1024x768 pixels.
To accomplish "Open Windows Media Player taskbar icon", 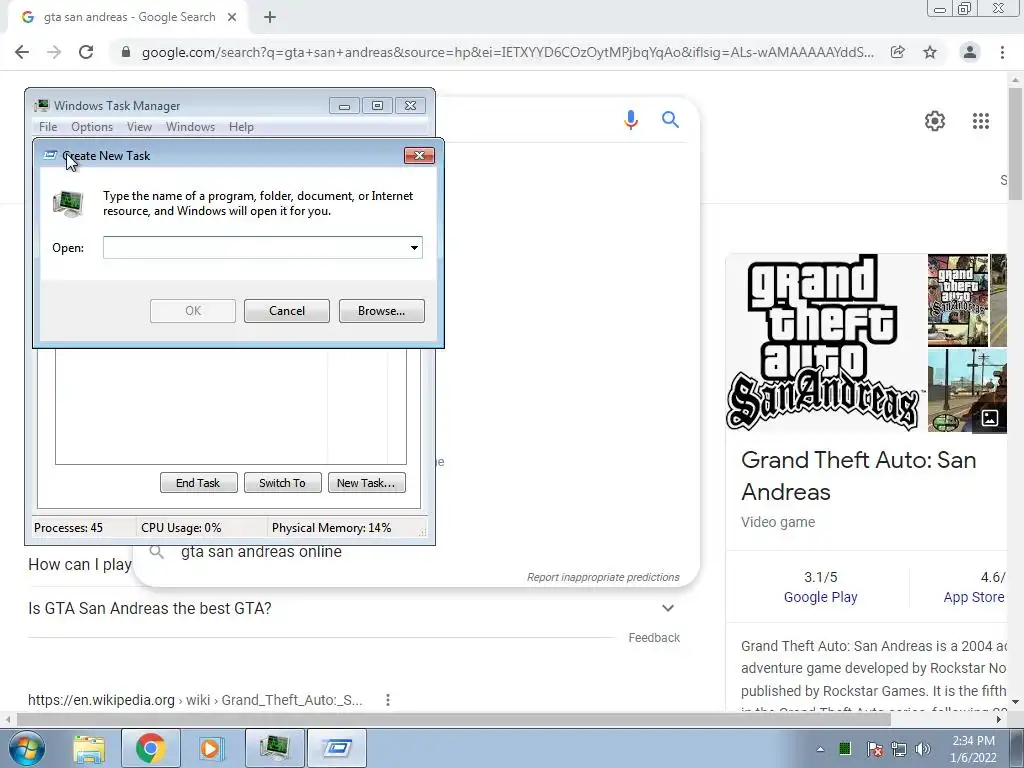I will [211, 748].
